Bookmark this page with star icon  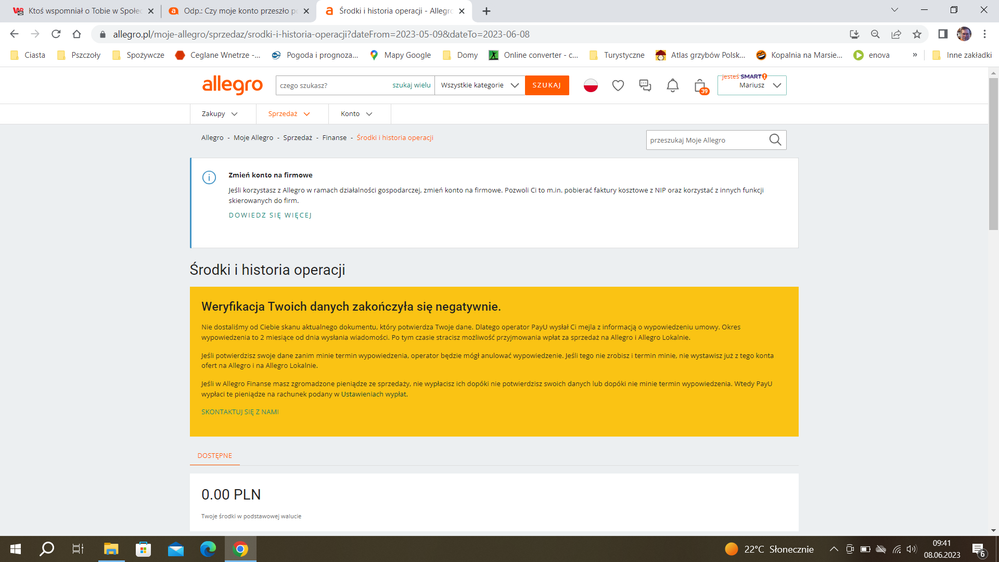pos(917,34)
